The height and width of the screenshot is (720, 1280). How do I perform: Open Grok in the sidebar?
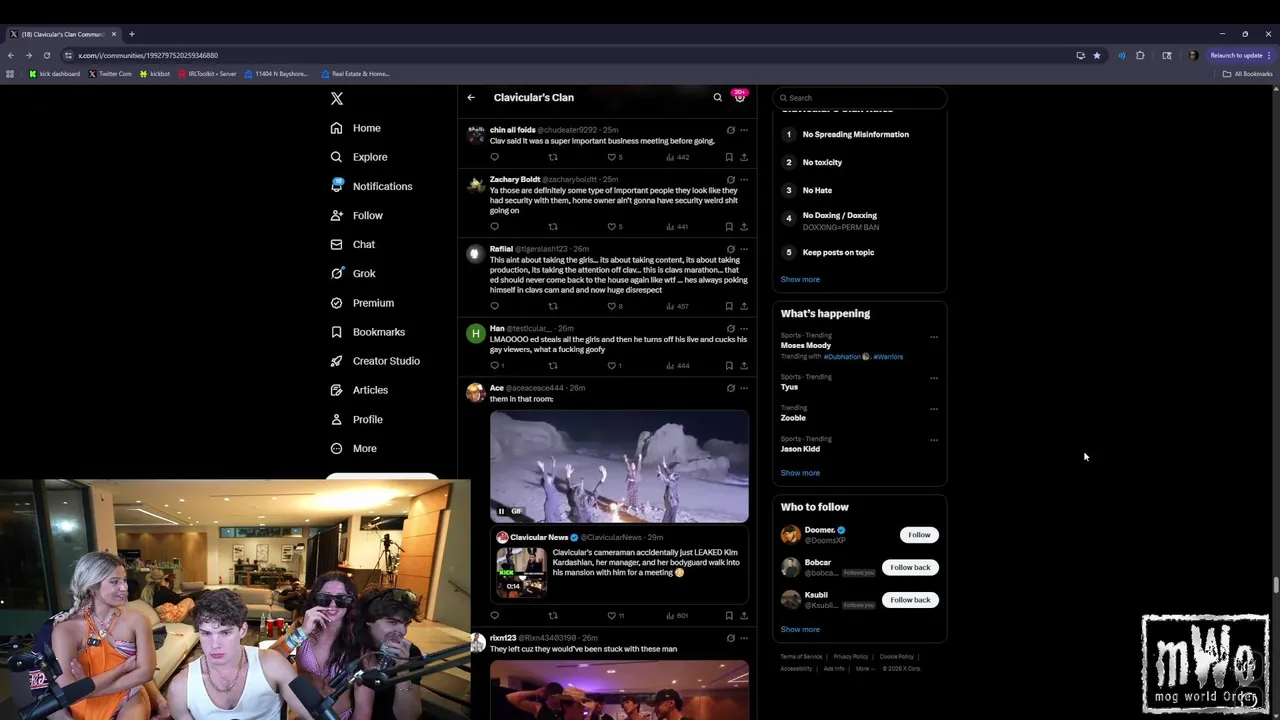[353, 273]
